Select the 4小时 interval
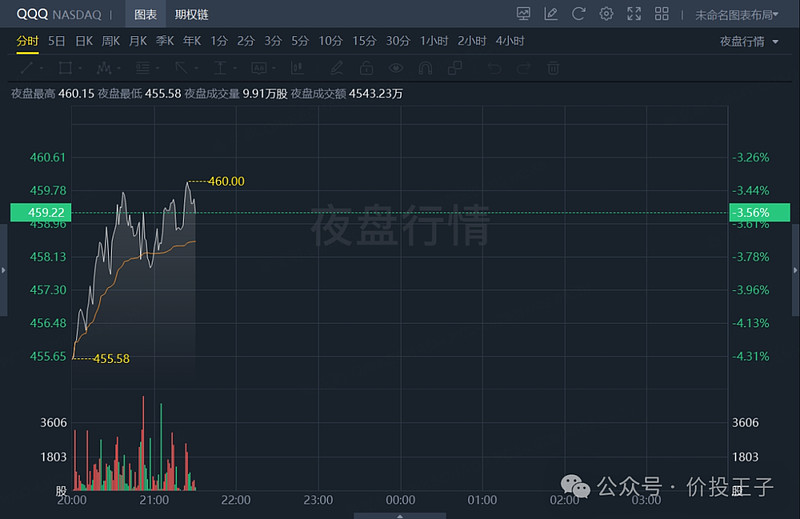The width and height of the screenshot is (800, 519). pyautogui.click(x=510, y=41)
